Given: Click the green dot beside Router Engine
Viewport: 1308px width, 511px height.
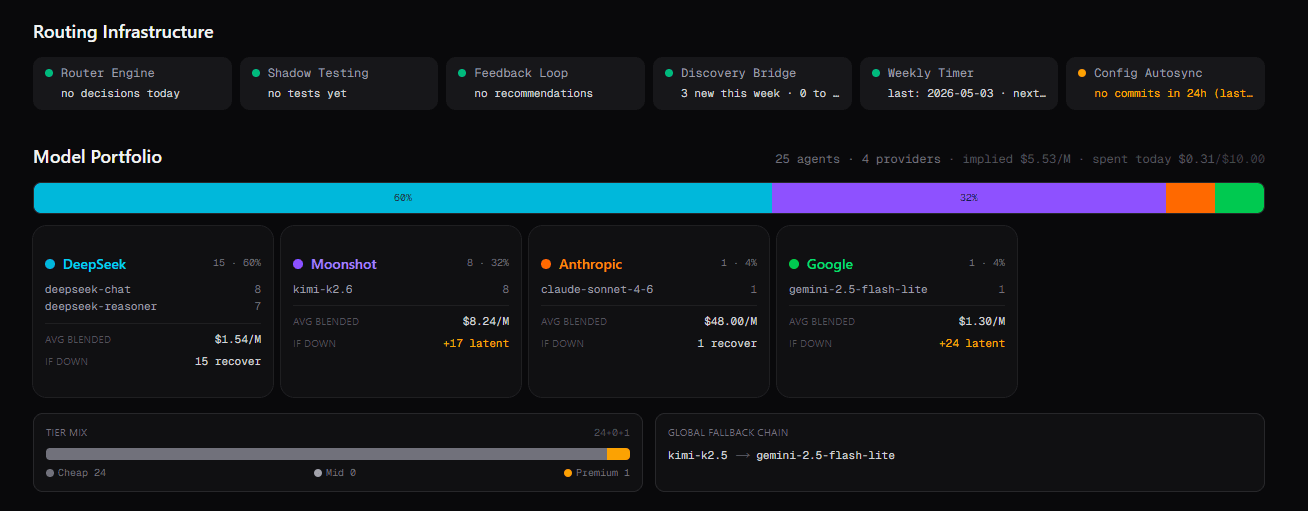Looking at the screenshot, I should pos(49,73).
